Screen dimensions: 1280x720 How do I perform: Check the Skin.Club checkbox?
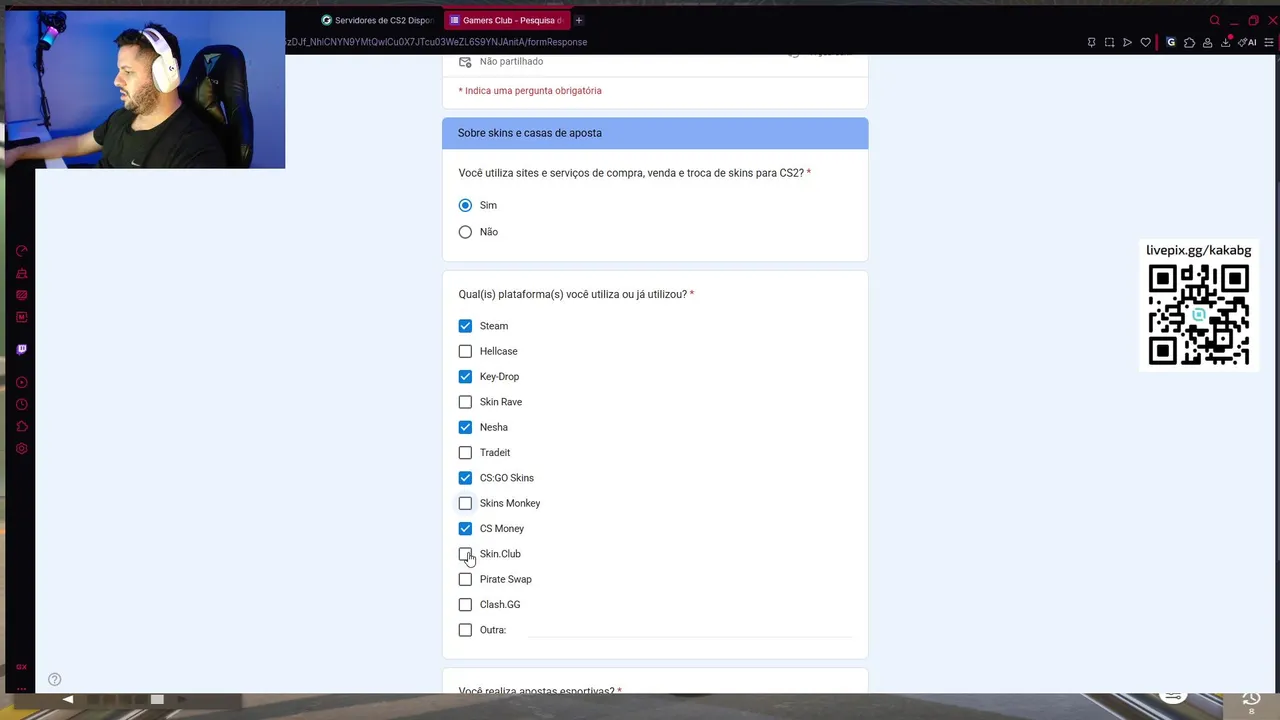point(465,554)
